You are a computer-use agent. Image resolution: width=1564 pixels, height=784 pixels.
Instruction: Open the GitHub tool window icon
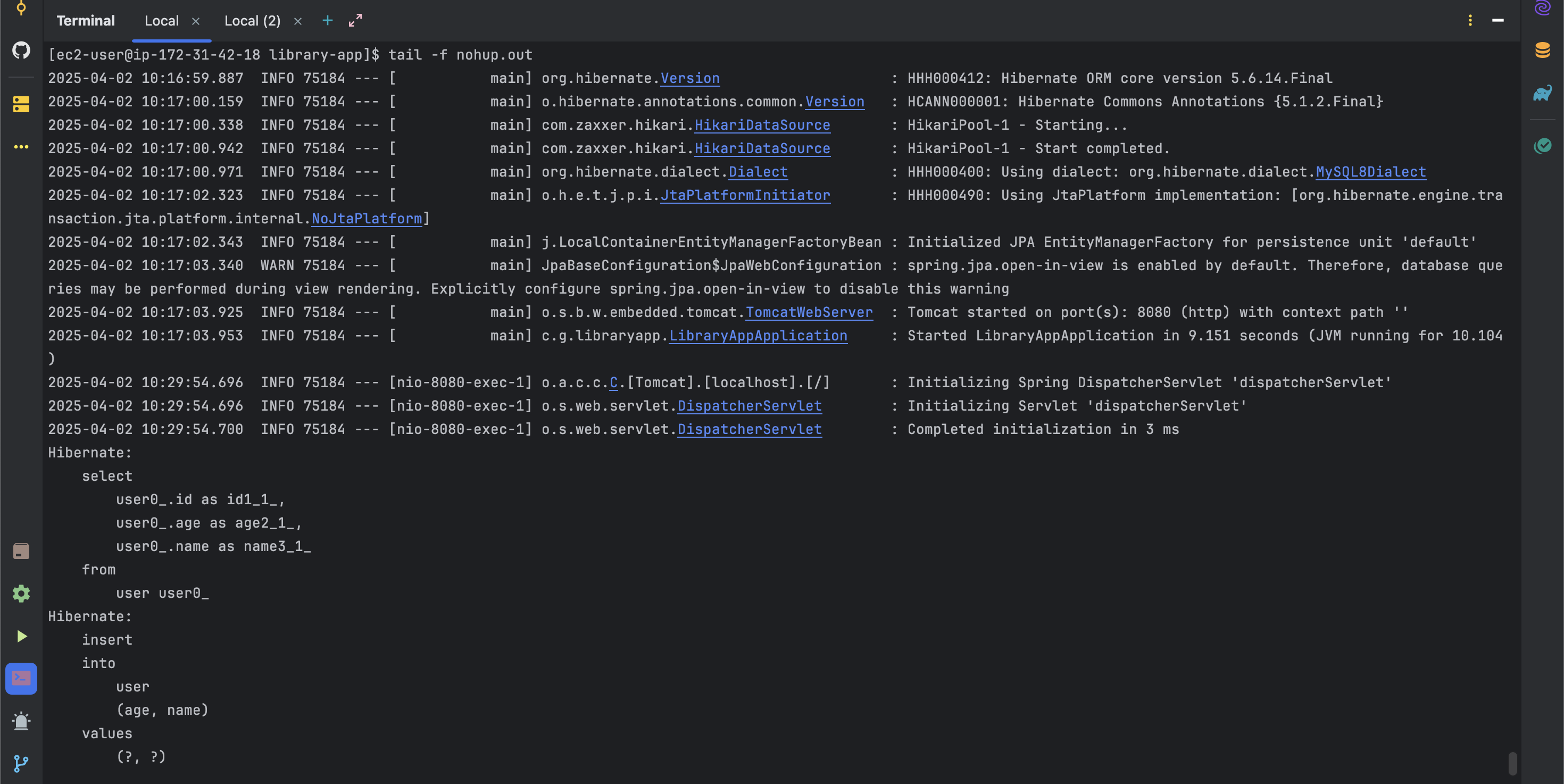21,50
